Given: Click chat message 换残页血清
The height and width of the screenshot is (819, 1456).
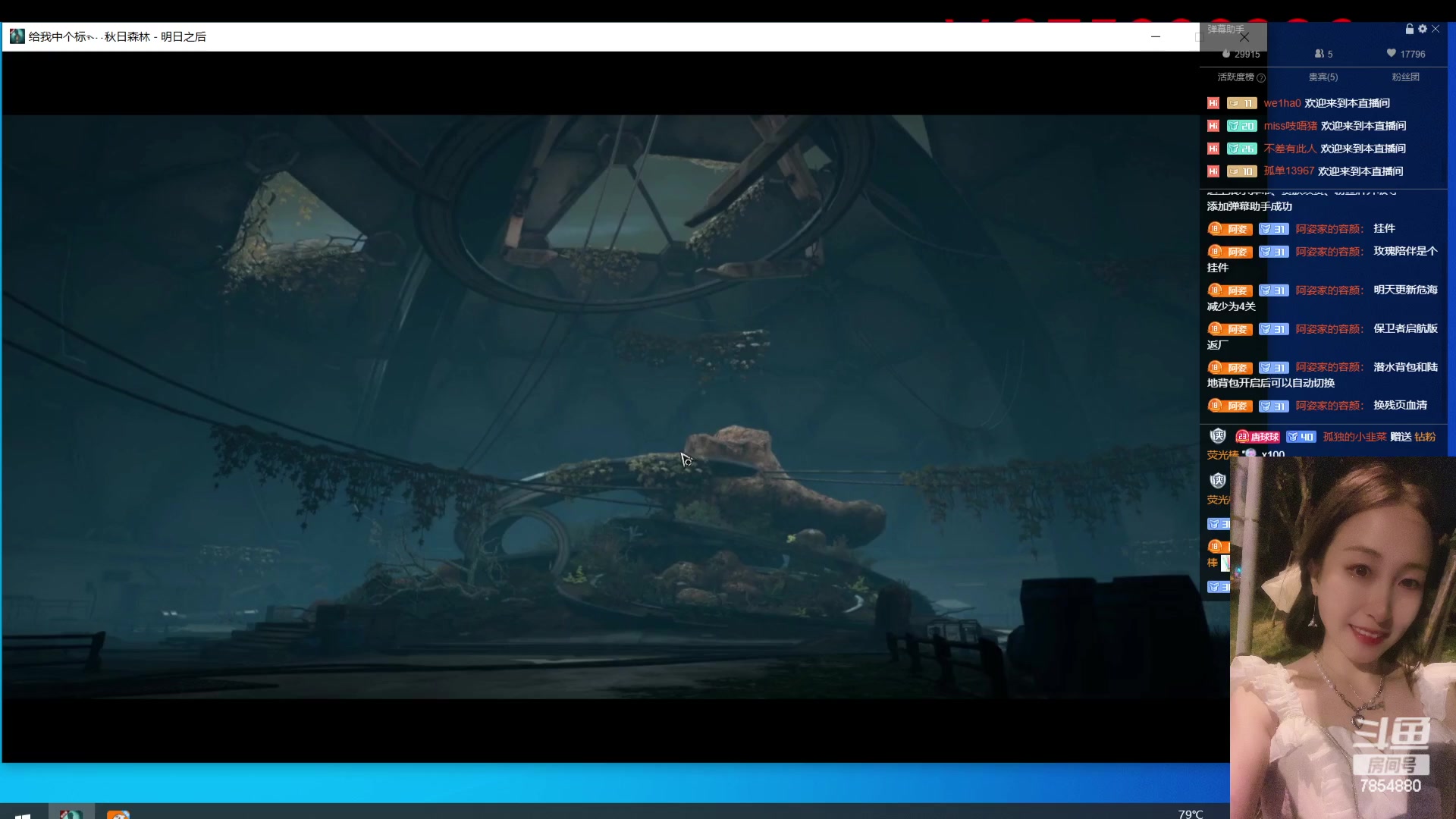Looking at the screenshot, I should [x=1400, y=406].
